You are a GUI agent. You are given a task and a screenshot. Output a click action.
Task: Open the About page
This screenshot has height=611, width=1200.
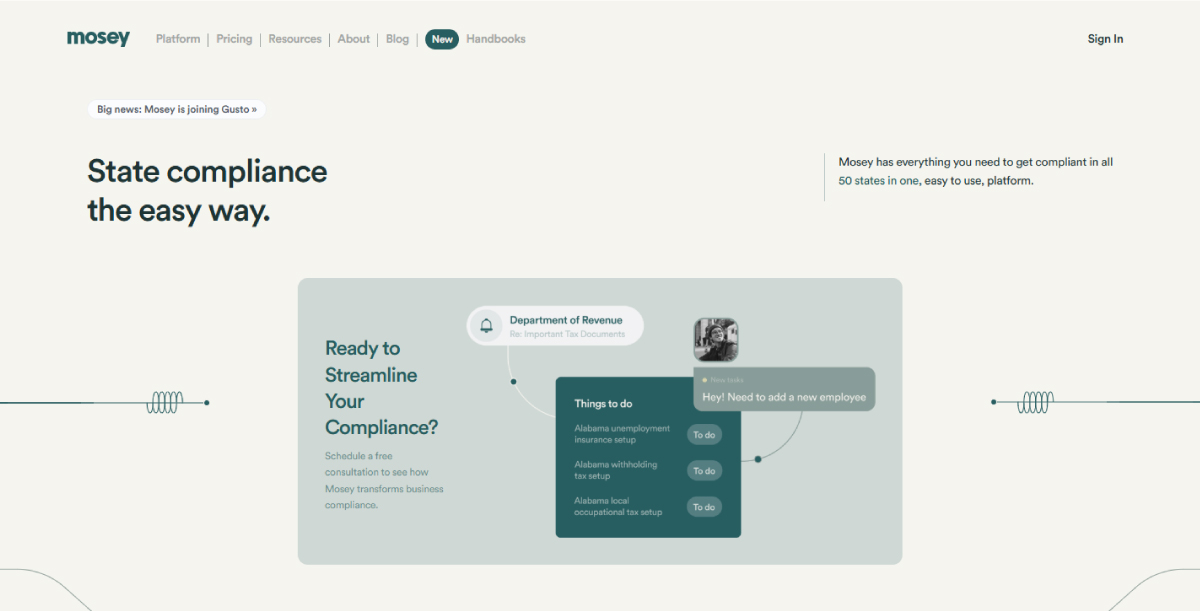(354, 39)
